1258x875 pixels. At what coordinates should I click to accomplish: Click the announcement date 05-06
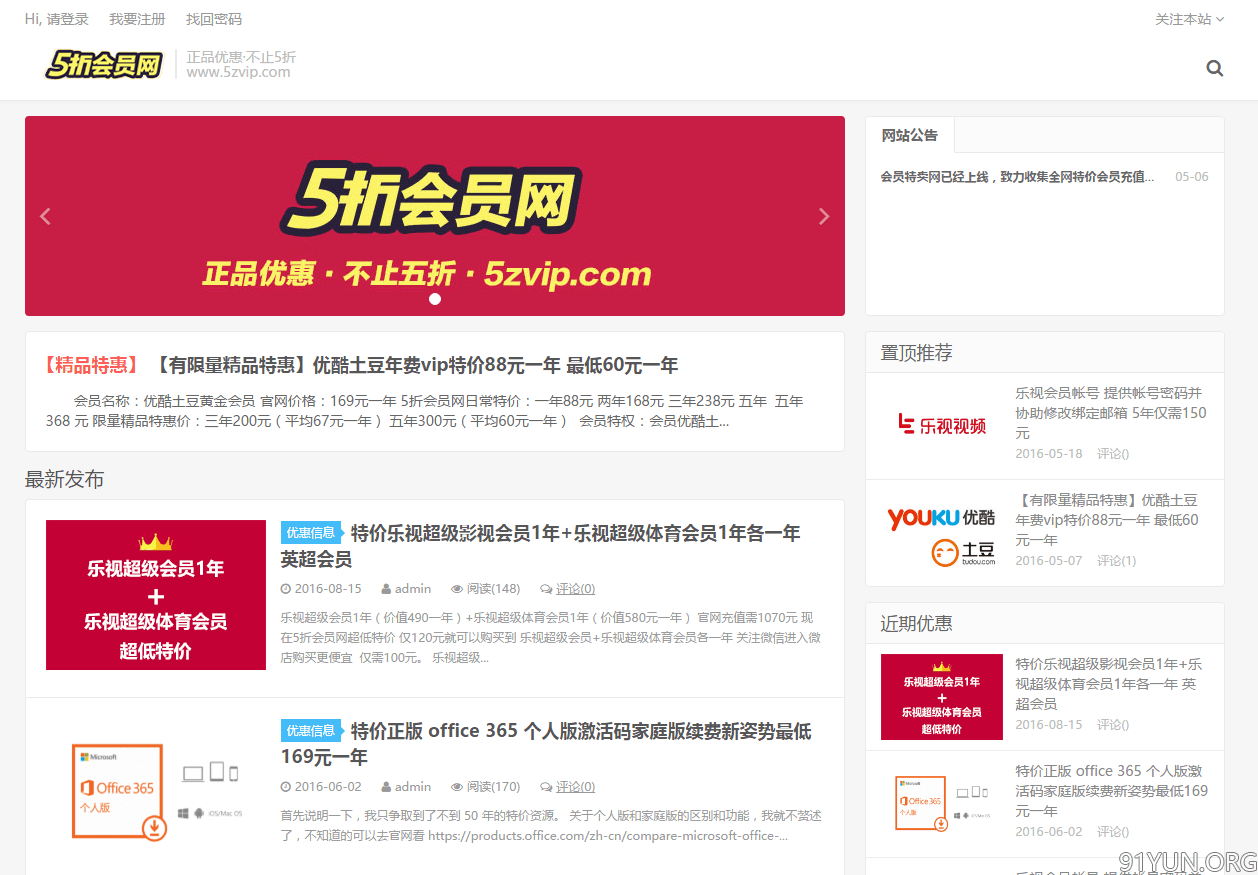(x=1192, y=177)
